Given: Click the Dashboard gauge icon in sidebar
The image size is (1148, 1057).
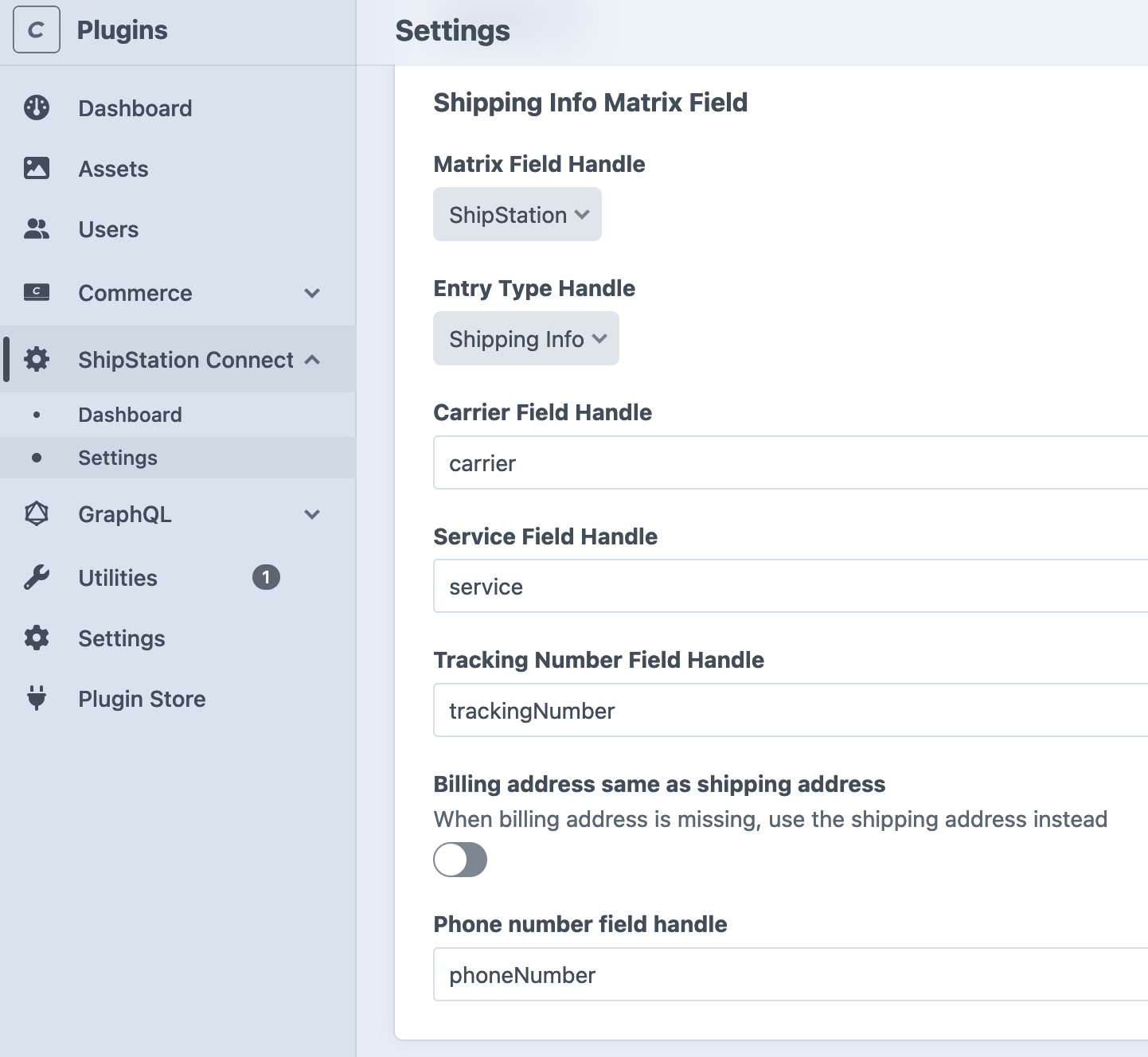Looking at the screenshot, I should pos(37,107).
